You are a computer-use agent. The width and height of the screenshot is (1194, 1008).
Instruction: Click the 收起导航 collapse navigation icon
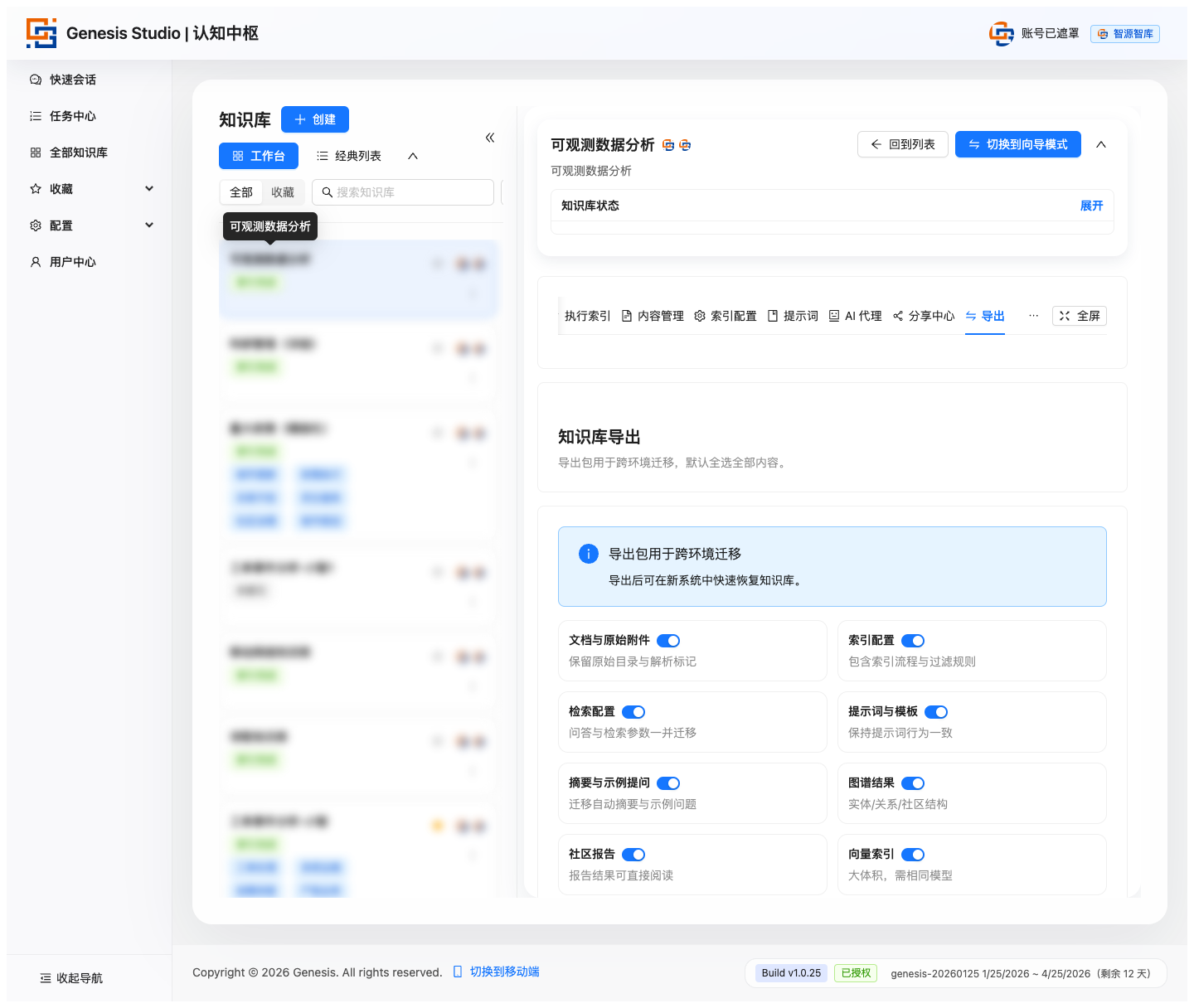click(x=46, y=978)
